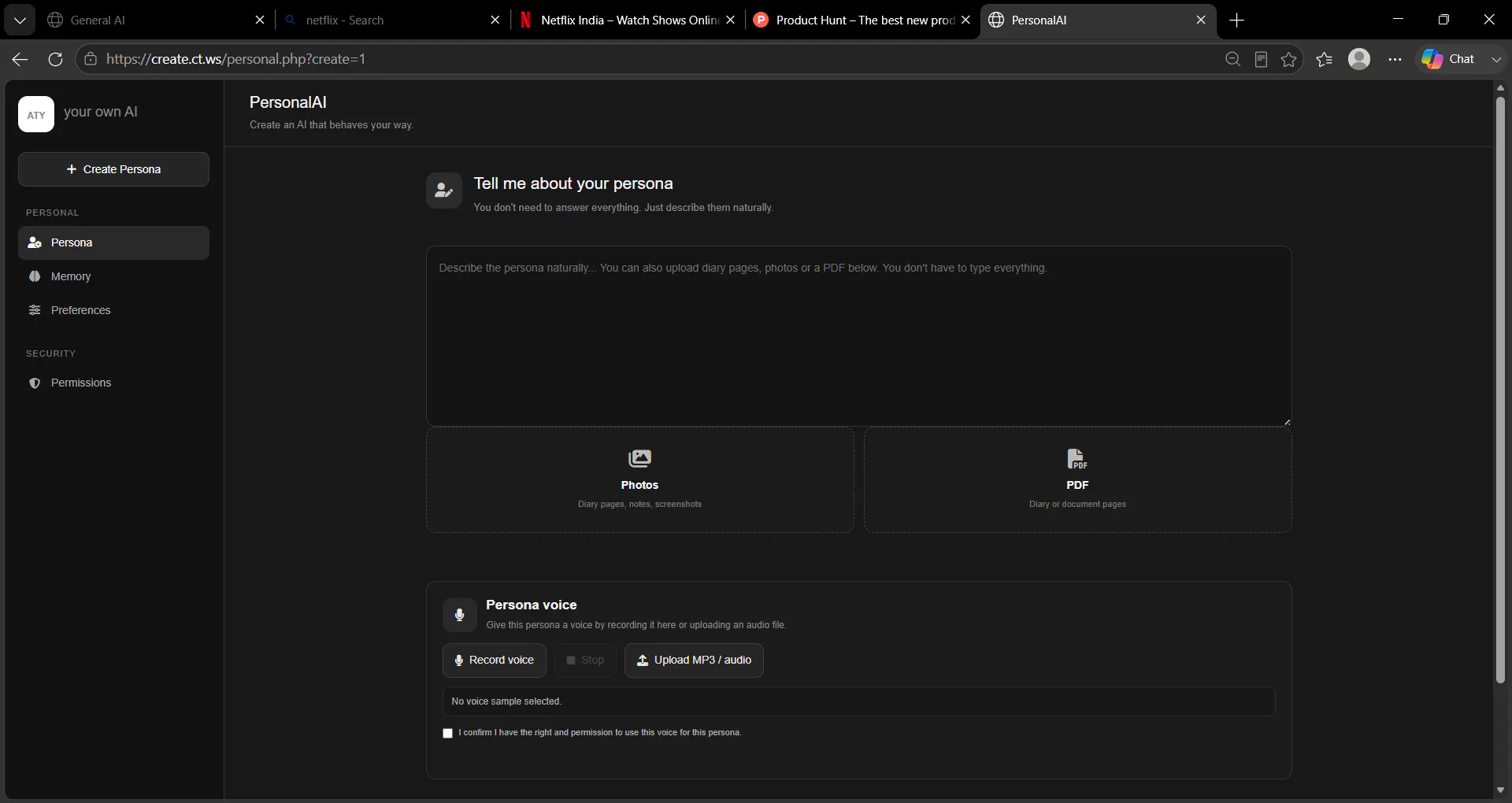Click the address bar URL
Image resolution: width=1512 pixels, height=803 pixels.
coord(236,59)
